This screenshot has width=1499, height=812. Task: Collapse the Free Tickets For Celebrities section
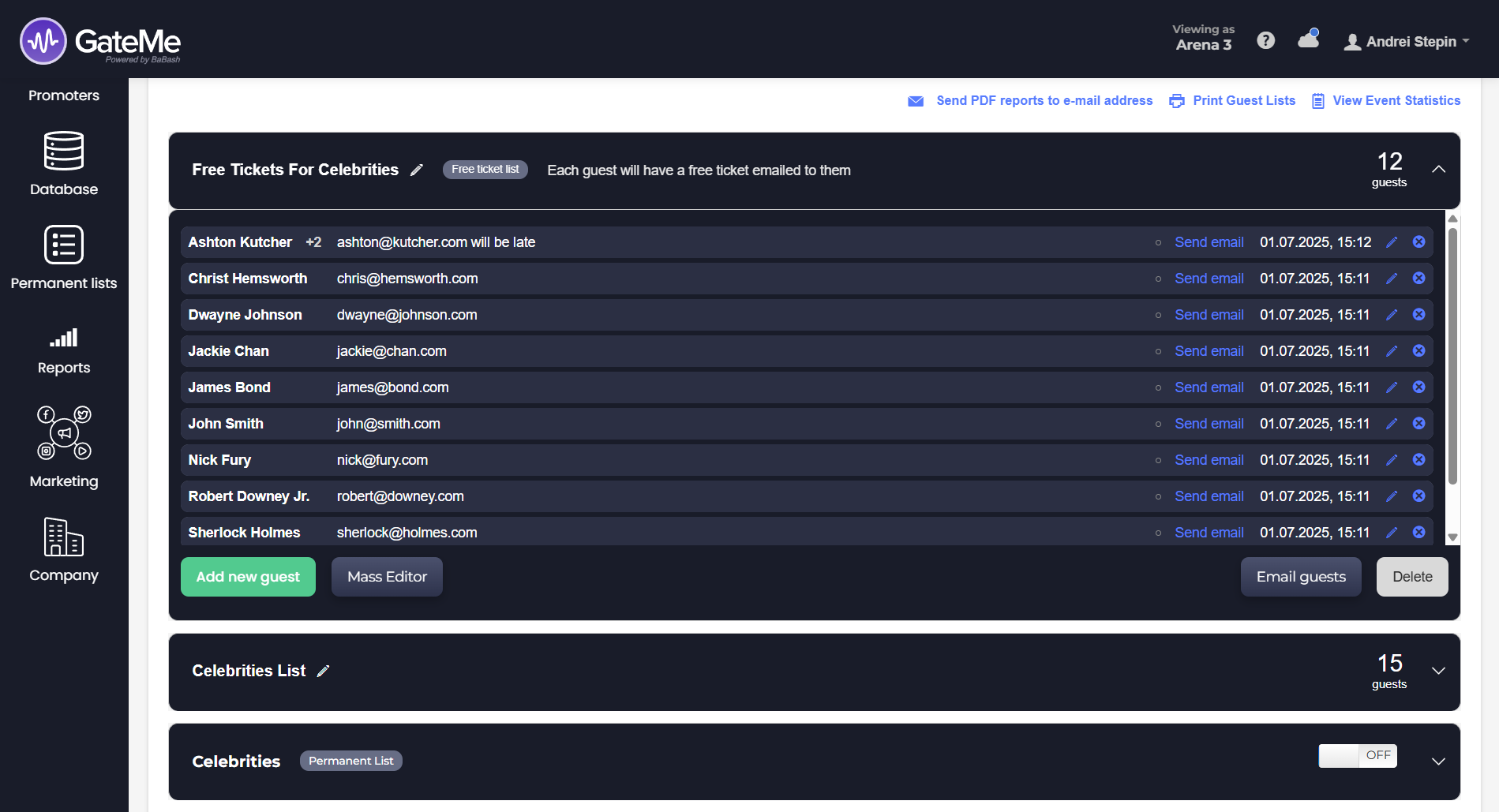[1438, 170]
